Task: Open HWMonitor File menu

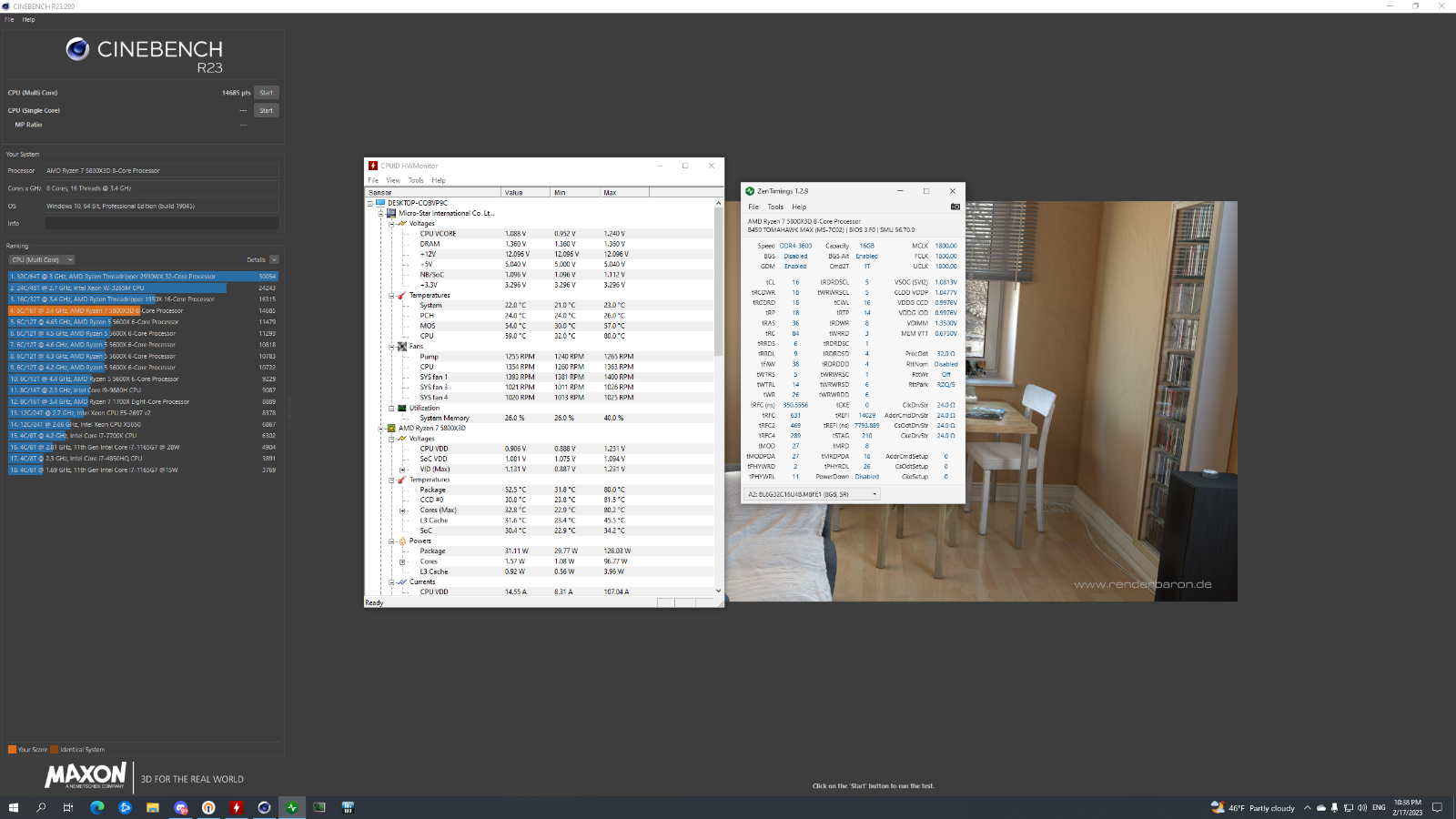Action: point(373,180)
